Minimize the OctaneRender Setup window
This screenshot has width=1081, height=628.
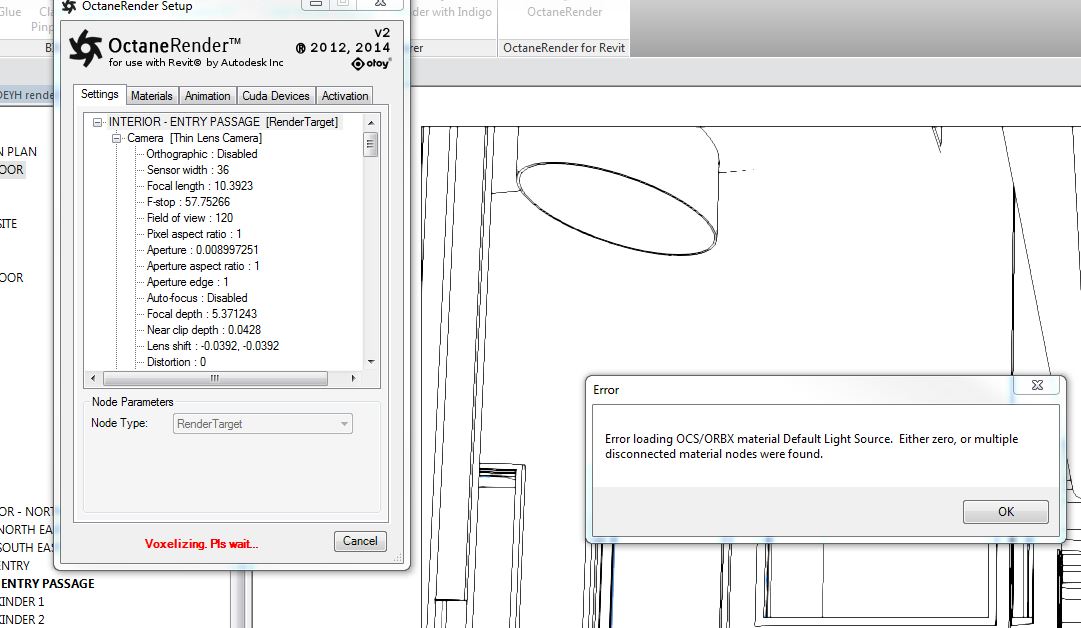click(x=315, y=4)
